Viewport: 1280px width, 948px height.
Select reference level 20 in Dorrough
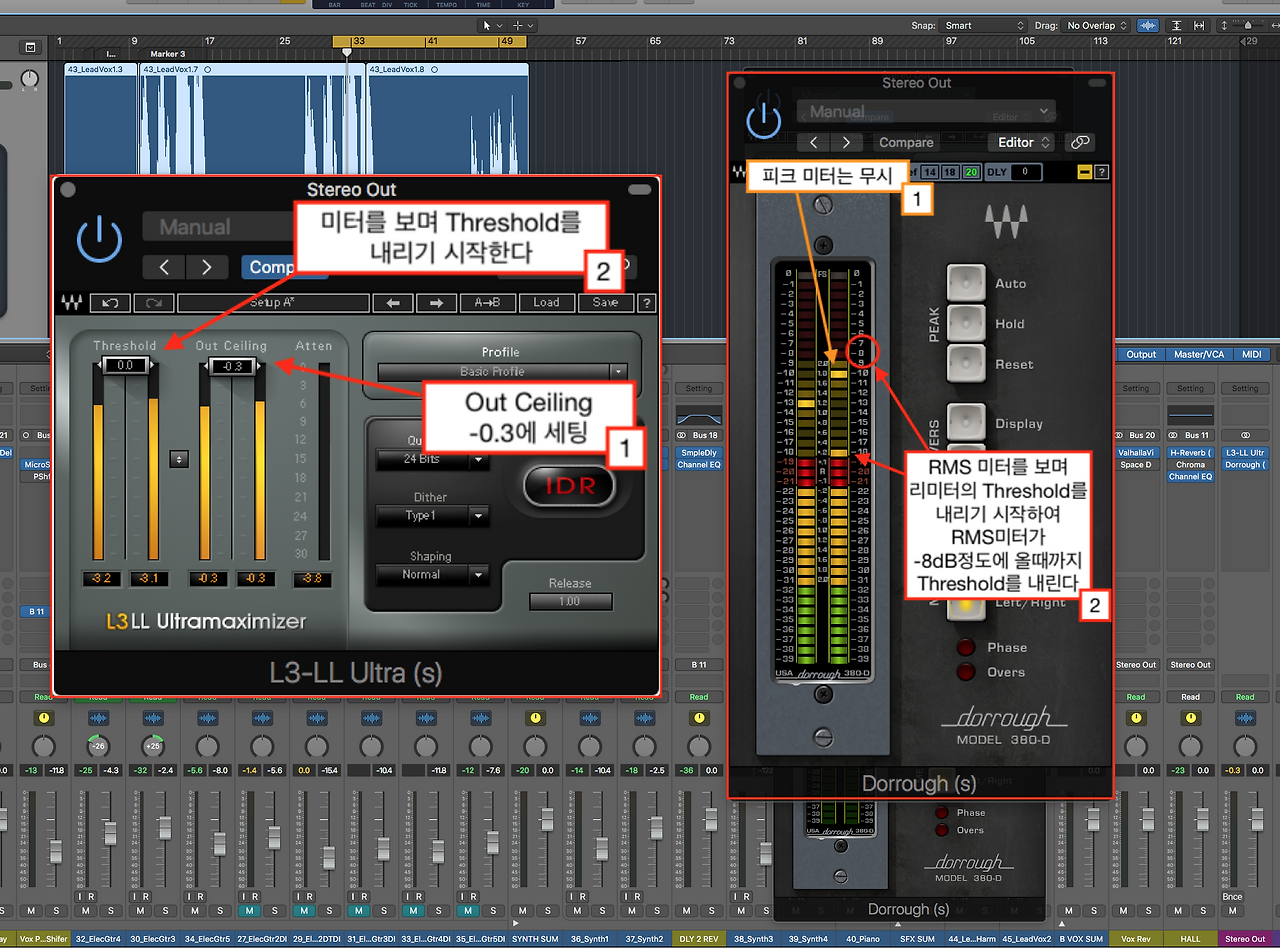(x=971, y=173)
